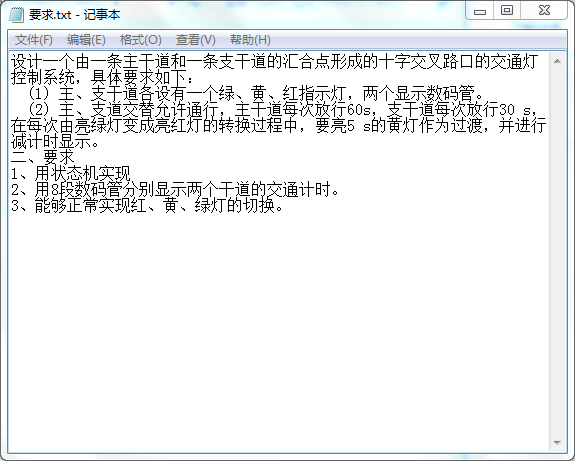Maximize the Notepad window
This screenshot has height=461, width=575.
(x=507, y=10)
